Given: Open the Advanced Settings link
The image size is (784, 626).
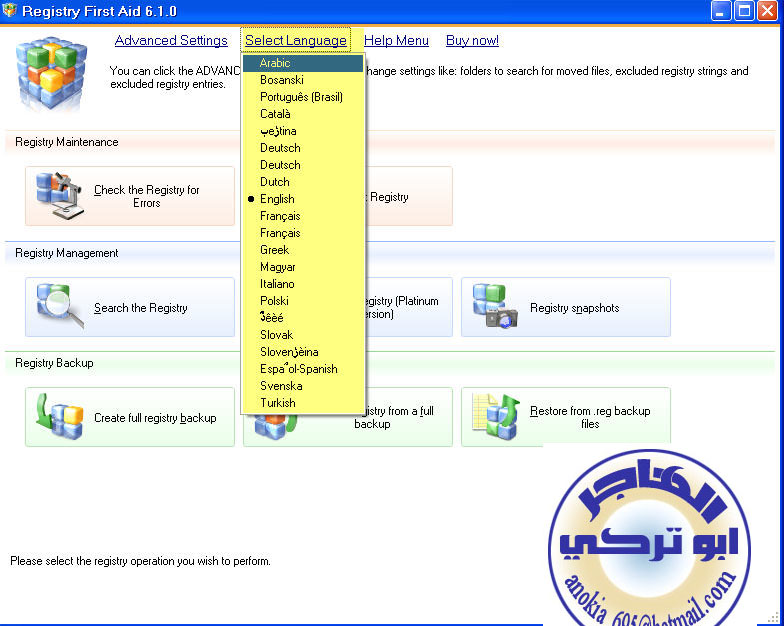Looking at the screenshot, I should 171,41.
